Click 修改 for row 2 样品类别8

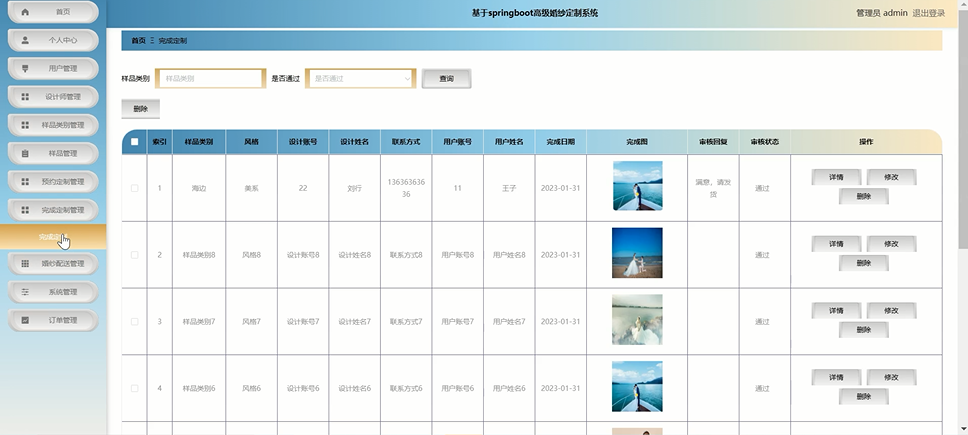(x=891, y=244)
